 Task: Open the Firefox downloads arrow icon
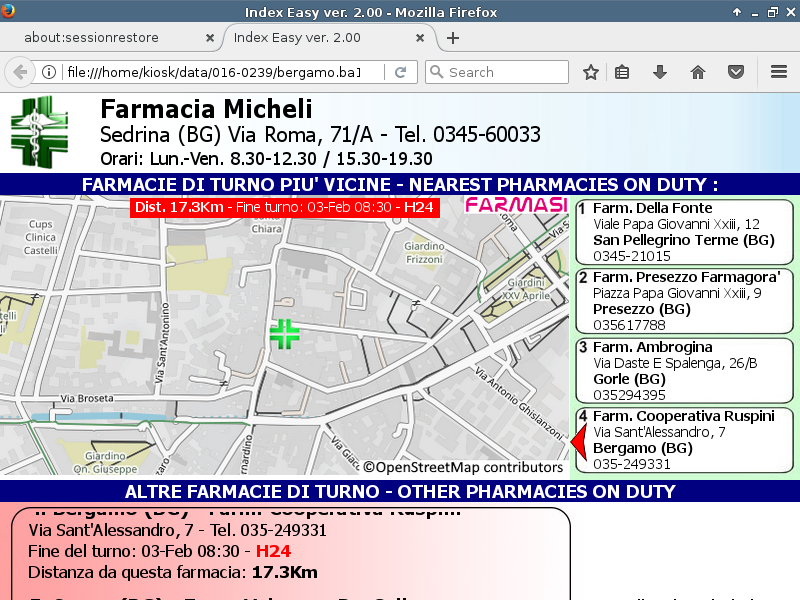[x=659, y=72]
